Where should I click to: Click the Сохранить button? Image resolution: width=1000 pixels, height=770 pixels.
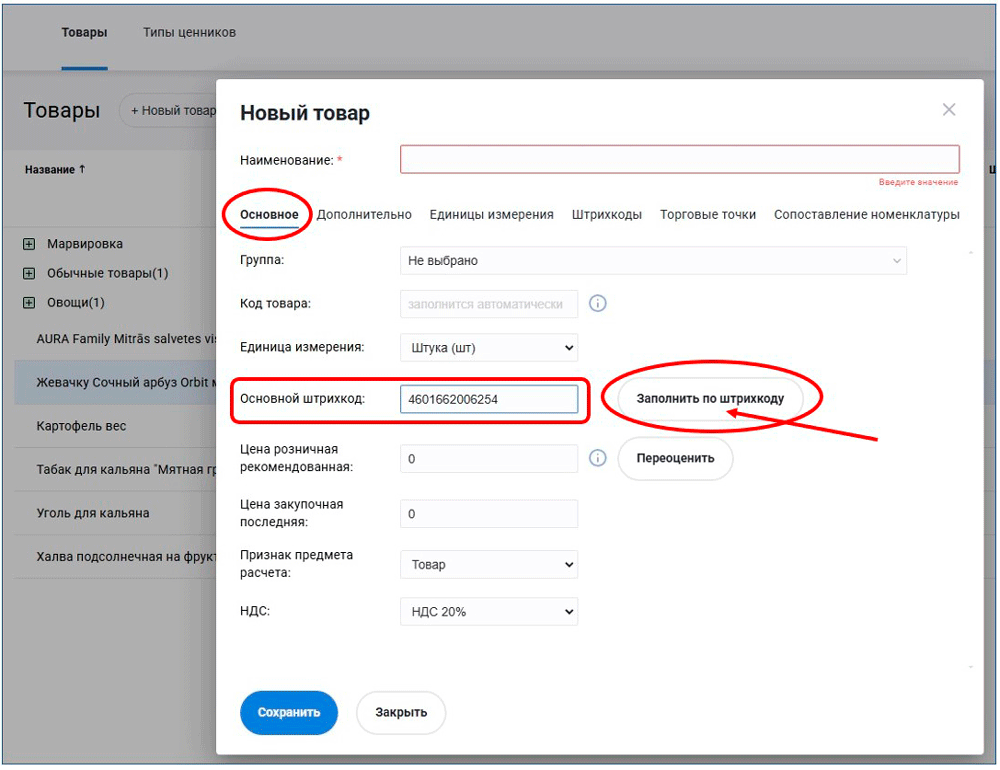click(x=289, y=712)
